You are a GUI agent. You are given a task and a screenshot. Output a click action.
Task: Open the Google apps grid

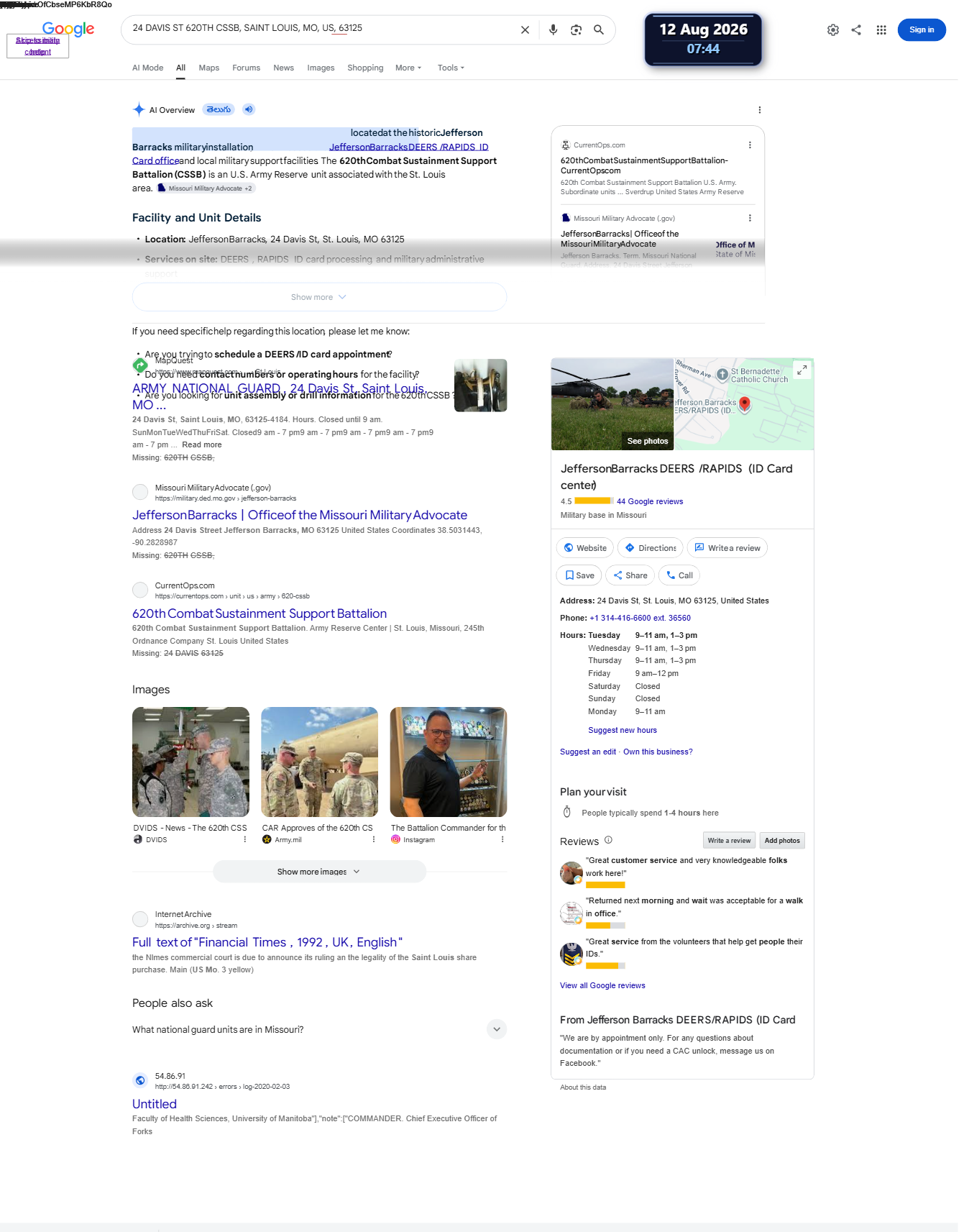[881, 30]
